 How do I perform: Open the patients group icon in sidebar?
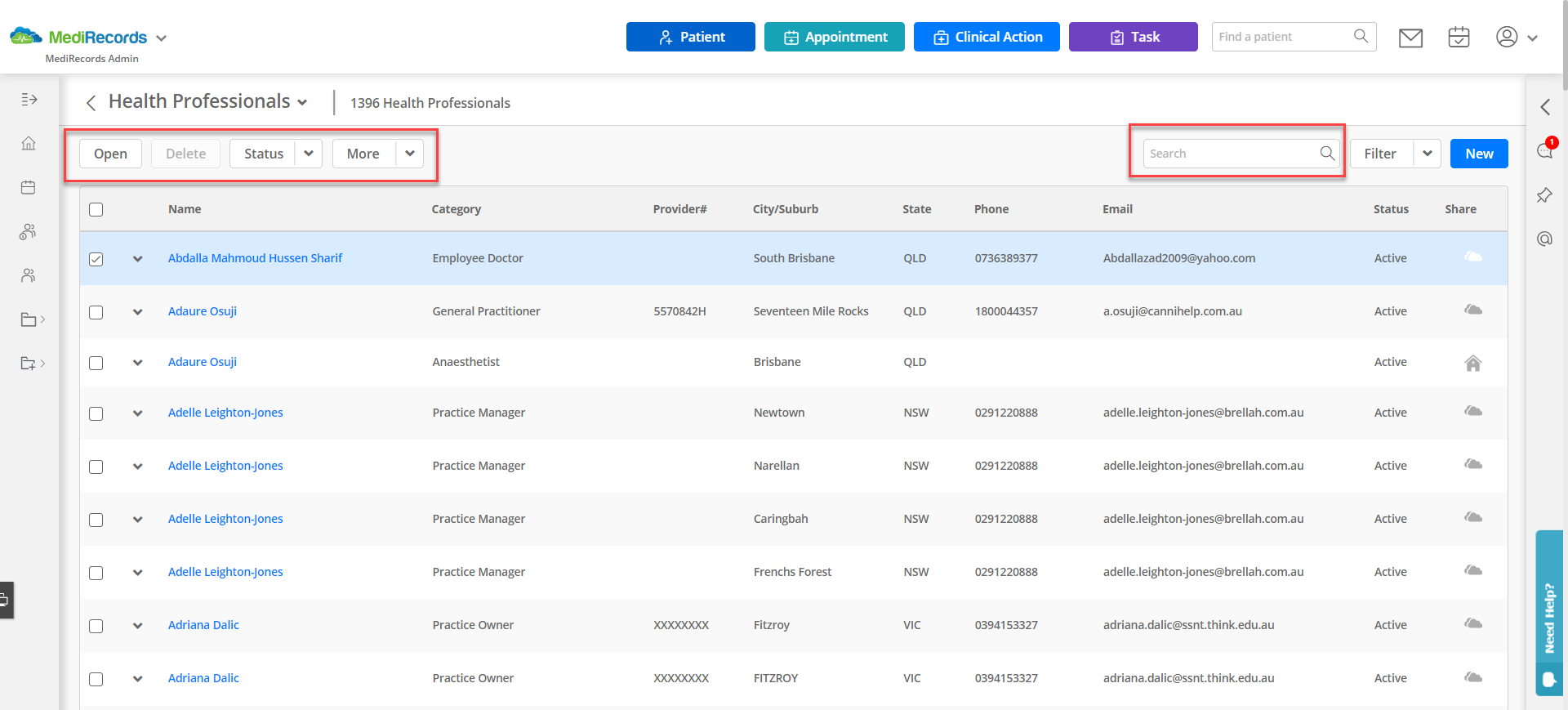(29, 232)
